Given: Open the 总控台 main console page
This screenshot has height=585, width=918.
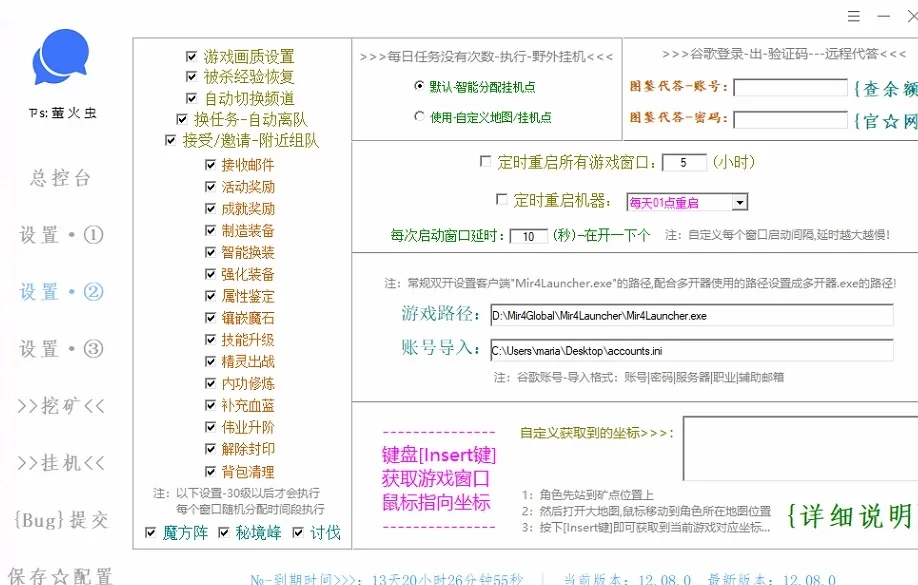Looking at the screenshot, I should (x=61, y=178).
